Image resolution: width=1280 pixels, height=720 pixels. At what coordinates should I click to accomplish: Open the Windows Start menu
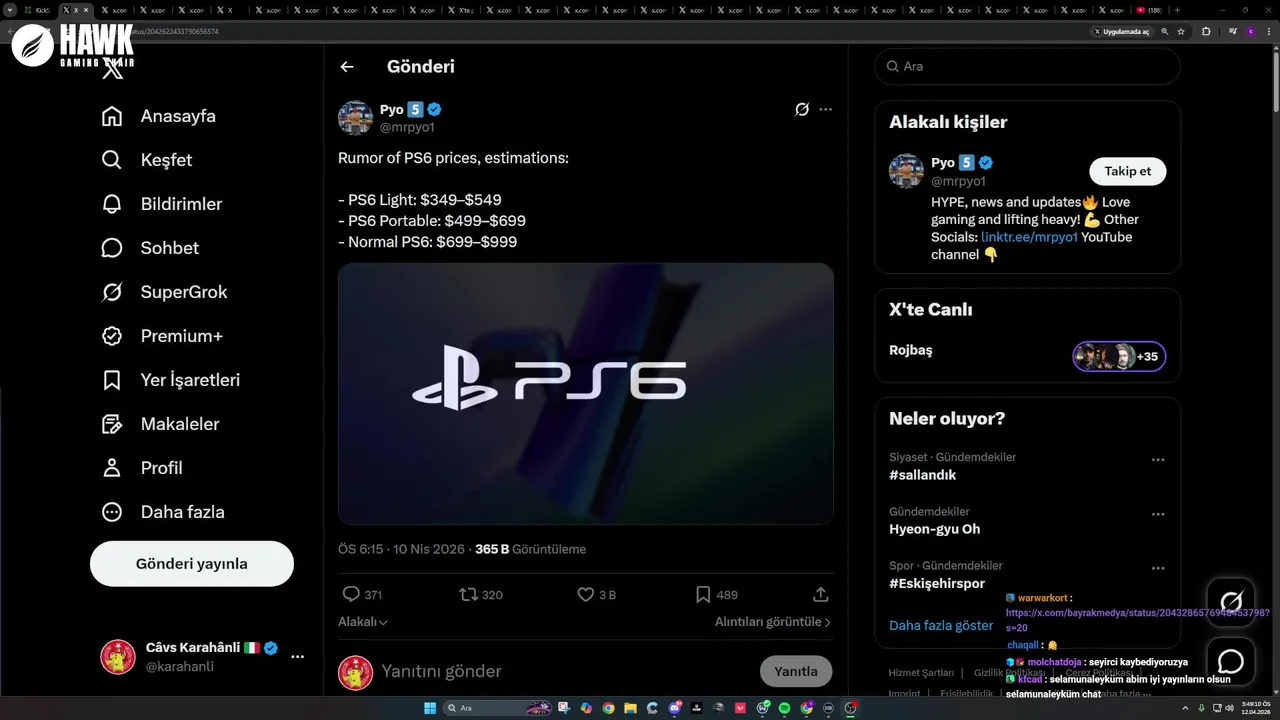(x=430, y=708)
